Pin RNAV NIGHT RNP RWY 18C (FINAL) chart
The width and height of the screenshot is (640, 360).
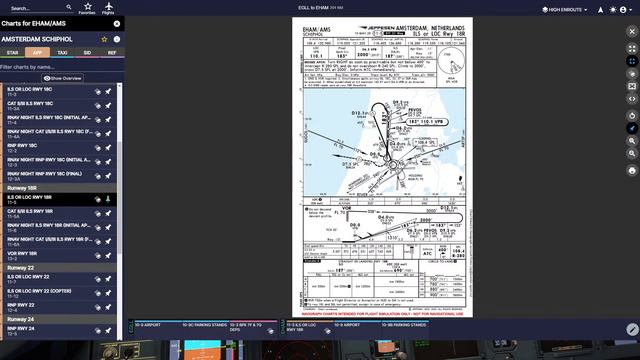108,176
